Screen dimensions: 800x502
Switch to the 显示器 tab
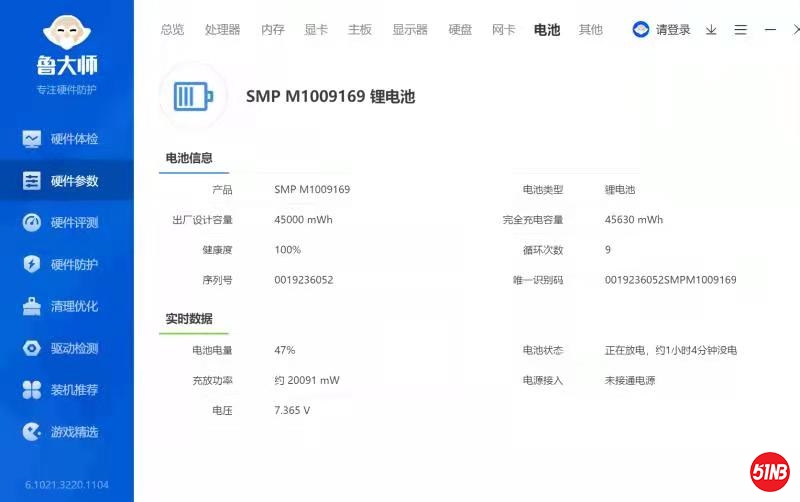(410, 30)
